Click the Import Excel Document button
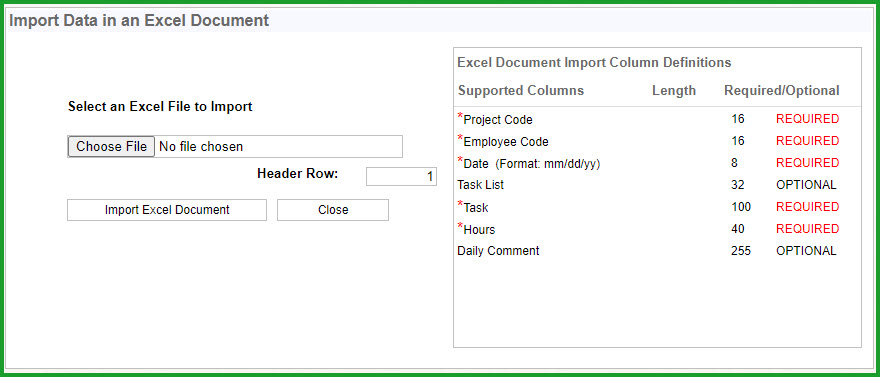Screen dimensions: 880x377 (x=167, y=210)
